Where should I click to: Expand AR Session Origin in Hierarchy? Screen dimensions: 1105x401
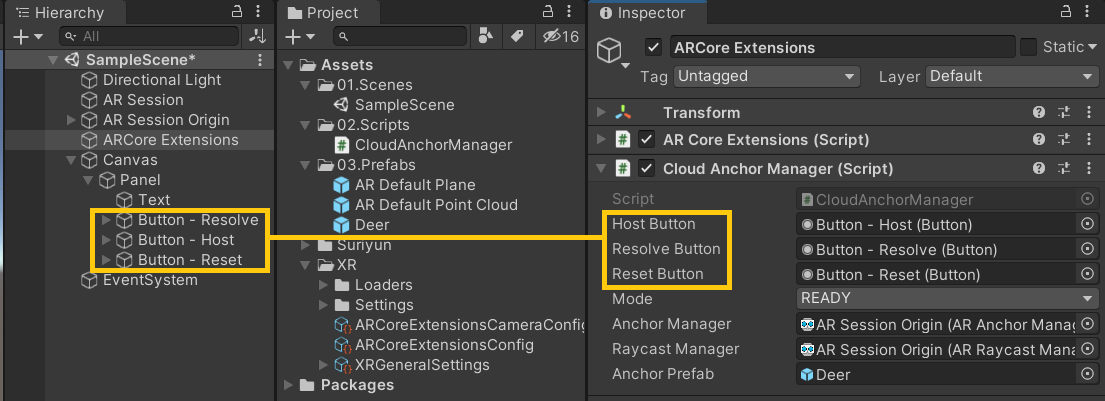coord(71,120)
